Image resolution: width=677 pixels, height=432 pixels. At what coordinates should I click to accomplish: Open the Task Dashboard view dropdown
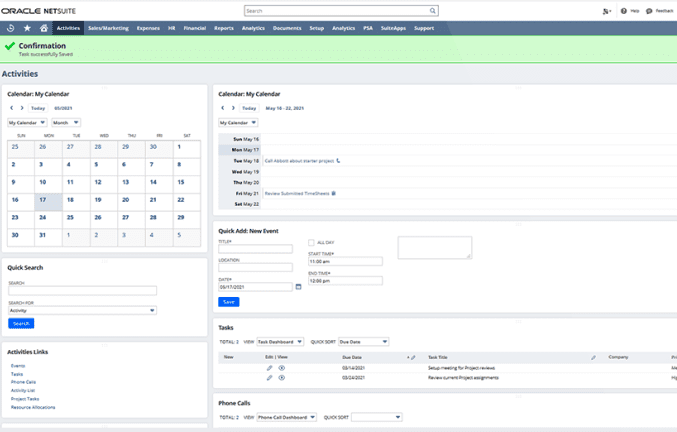[x=279, y=342]
